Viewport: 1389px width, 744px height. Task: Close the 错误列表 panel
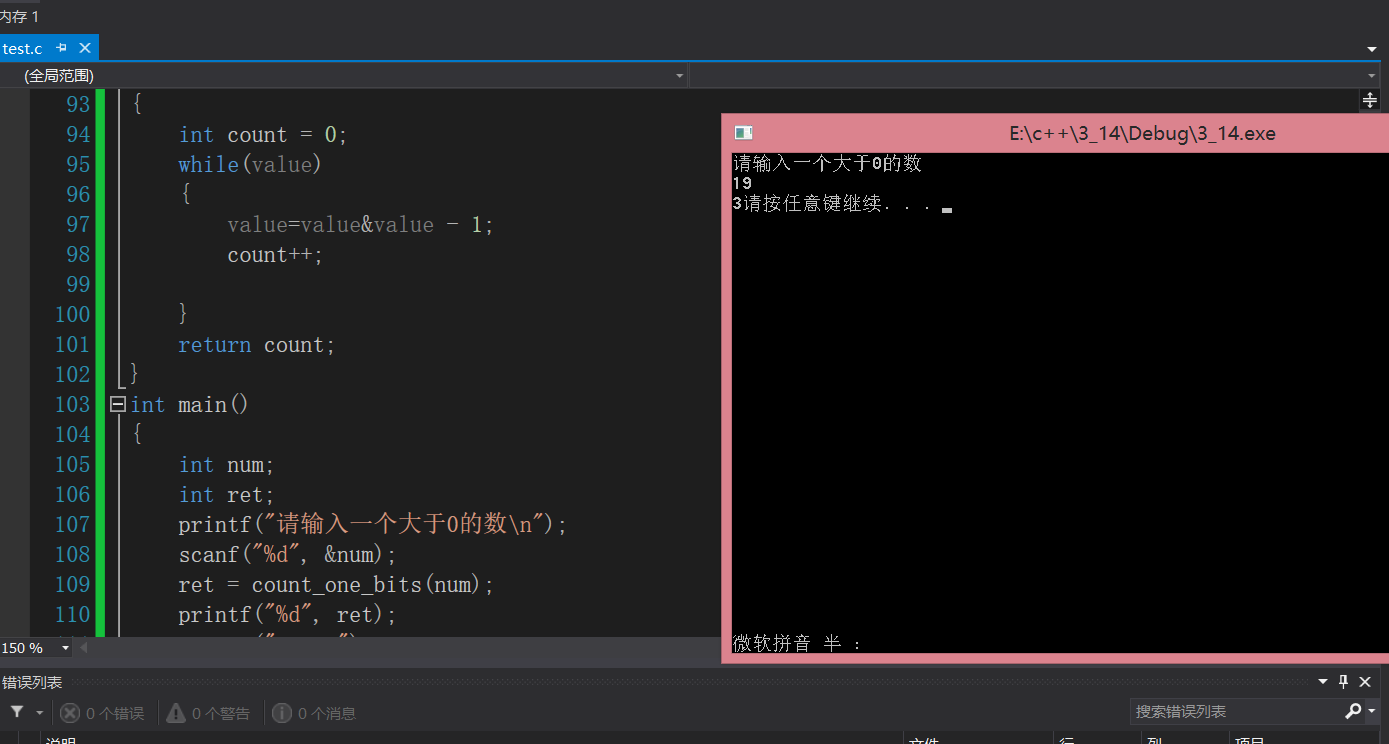coord(1366,682)
